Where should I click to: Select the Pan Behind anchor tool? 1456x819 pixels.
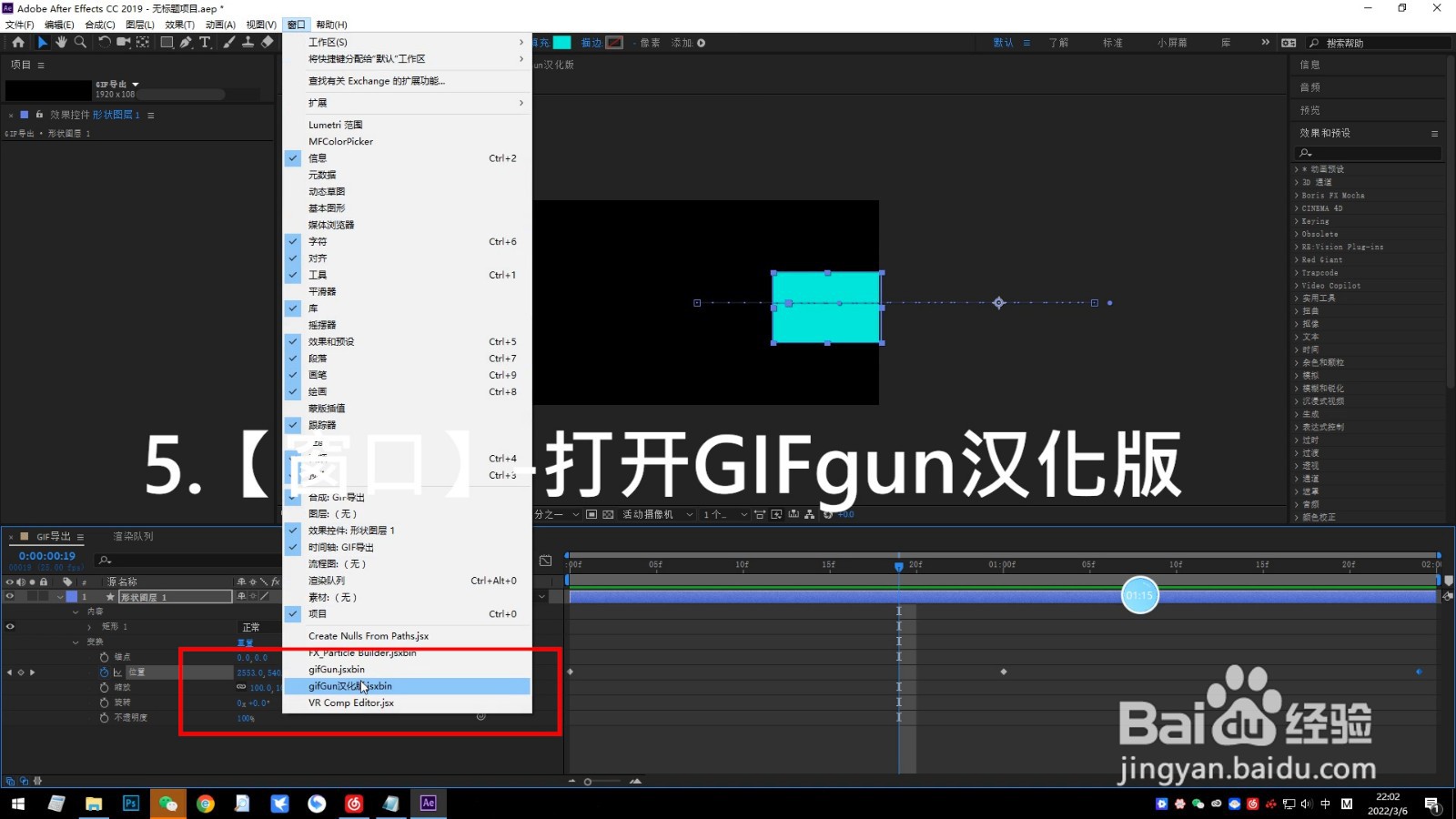(143, 42)
